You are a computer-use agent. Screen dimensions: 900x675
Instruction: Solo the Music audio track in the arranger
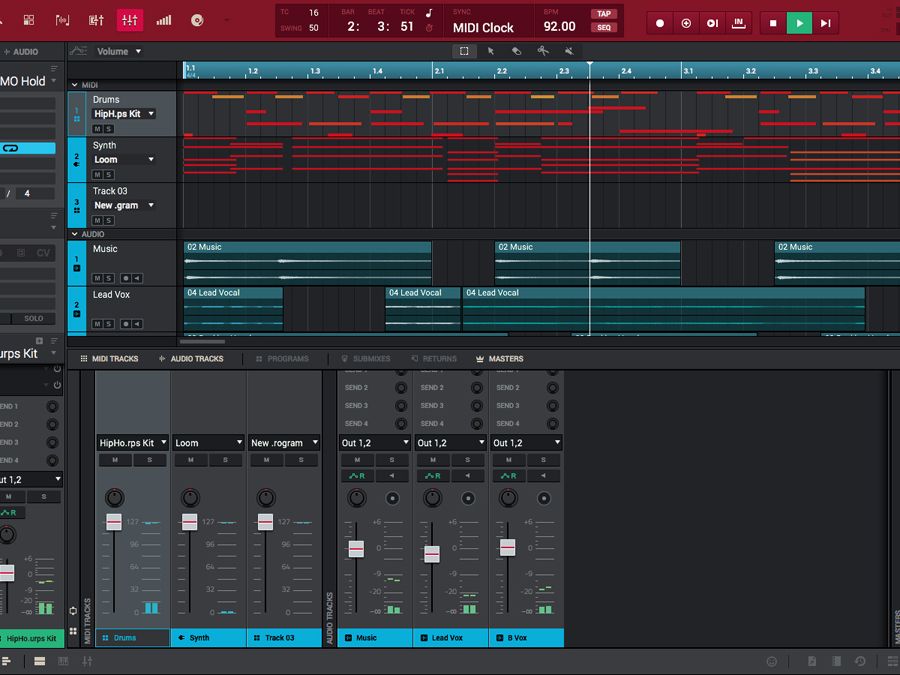click(108, 278)
